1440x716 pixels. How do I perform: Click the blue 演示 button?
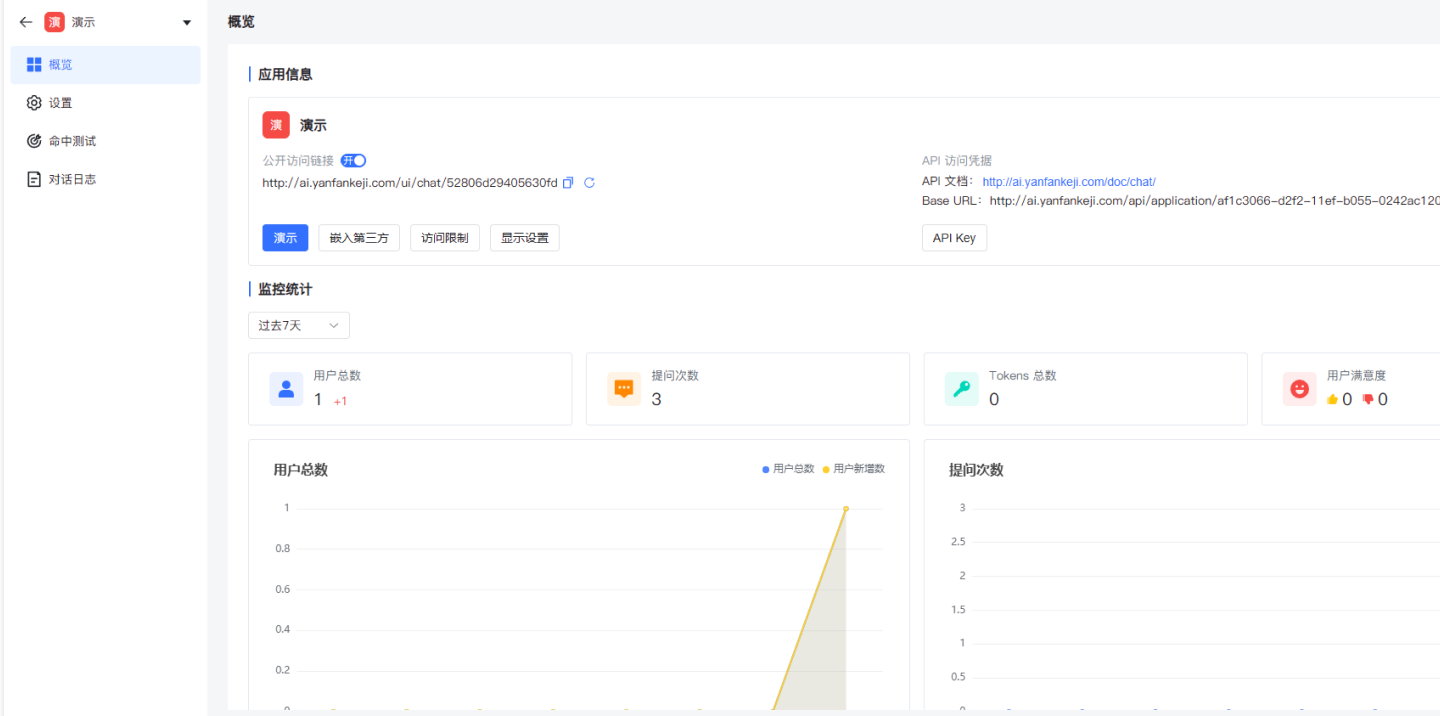[x=285, y=238]
